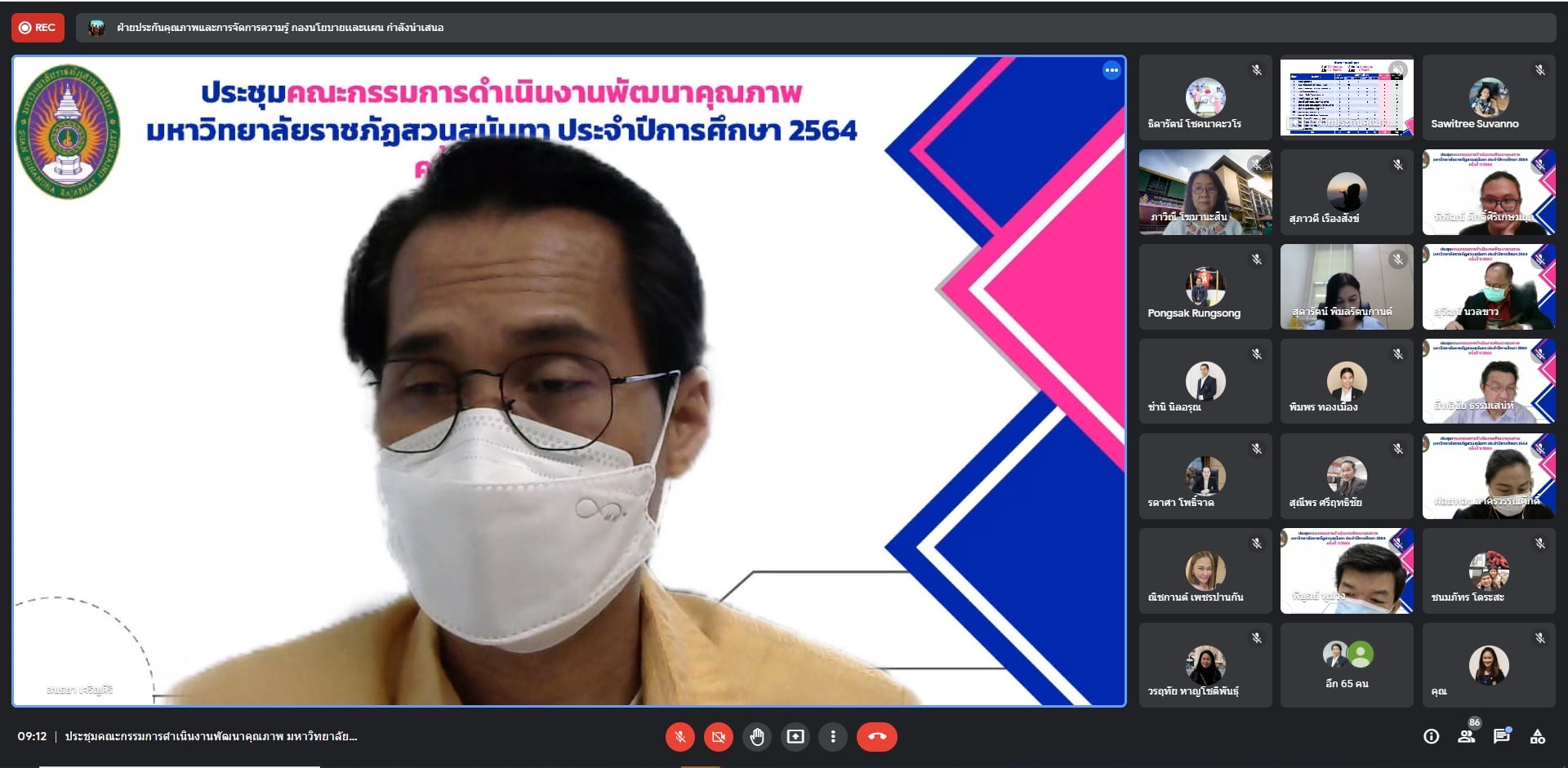This screenshot has width=1568, height=768.
Task: Click the meeting title text at bottom left
Action: (x=211, y=737)
